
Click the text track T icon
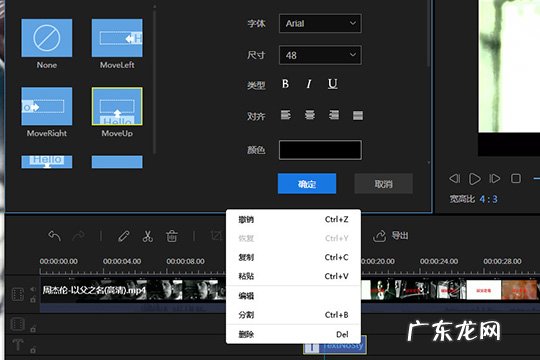tap(18, 345)
